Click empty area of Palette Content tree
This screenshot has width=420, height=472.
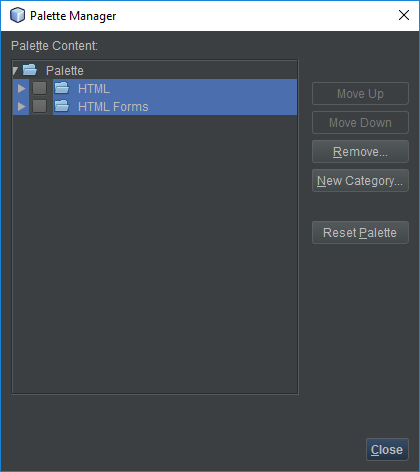pyautogui.click(x=155, y=253)
